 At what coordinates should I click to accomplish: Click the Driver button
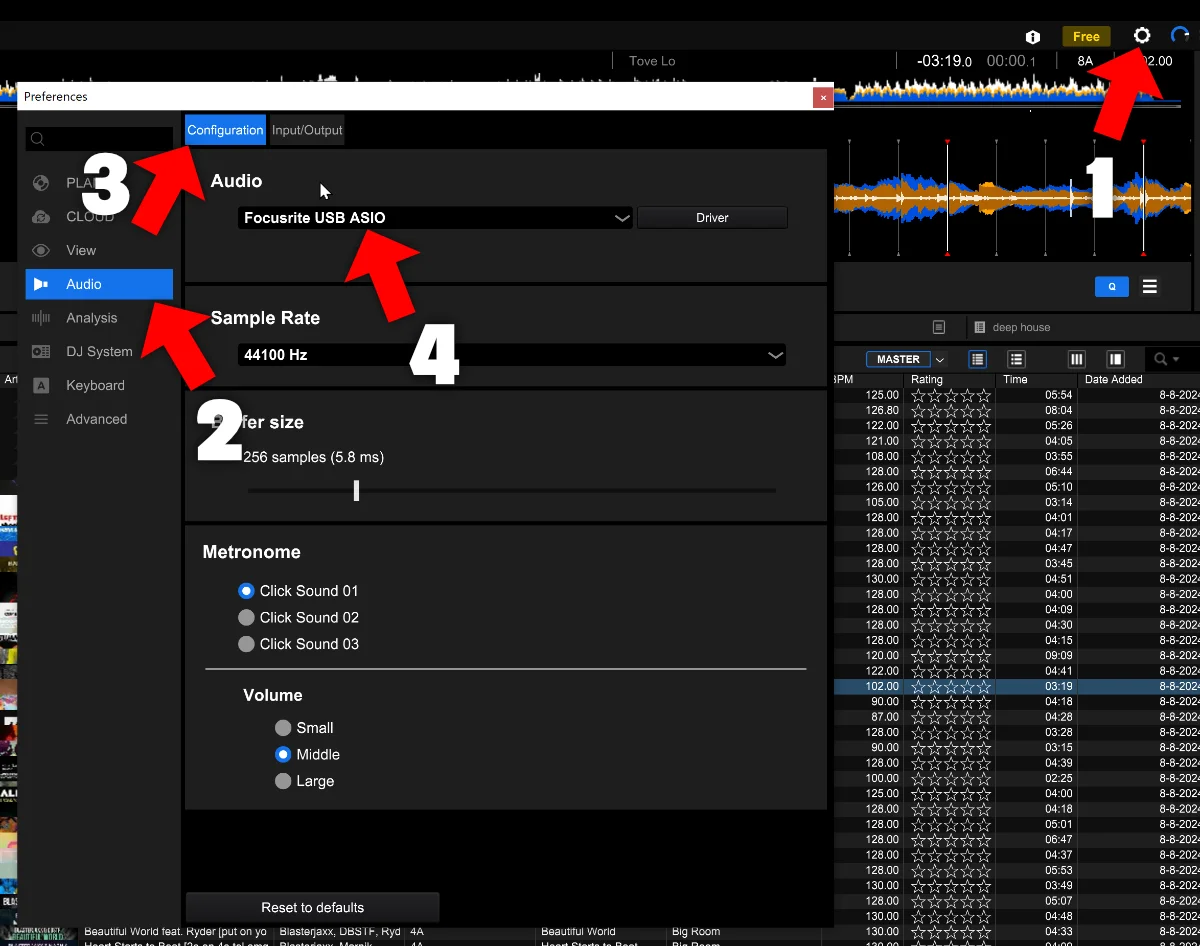click(x=712, y=217)
